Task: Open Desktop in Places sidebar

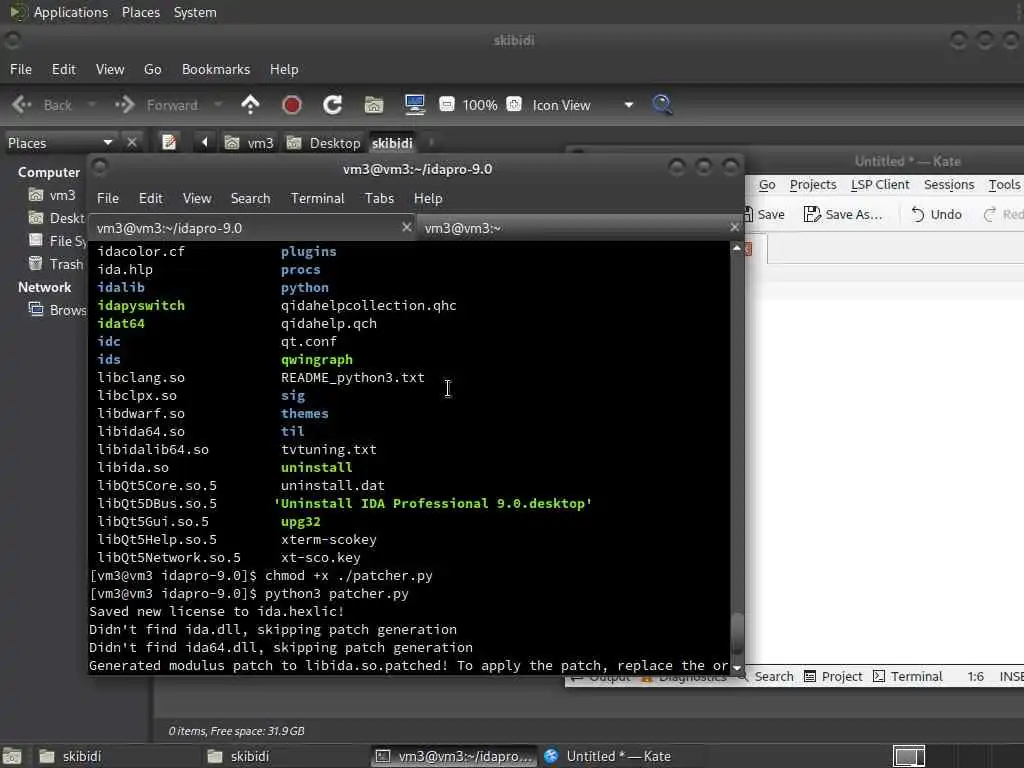Action: coord(56,217)
